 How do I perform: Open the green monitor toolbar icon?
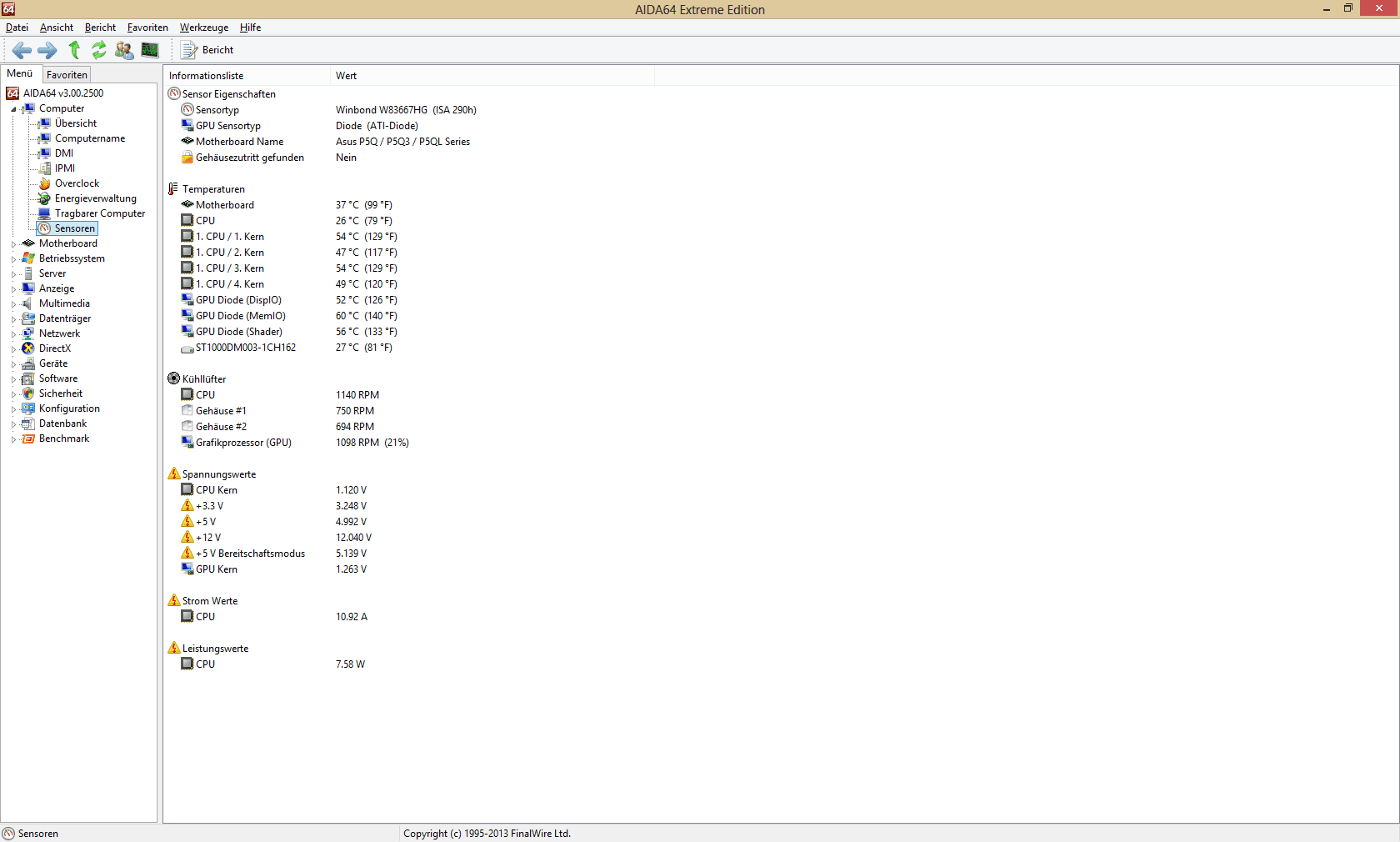coord(150,50)
